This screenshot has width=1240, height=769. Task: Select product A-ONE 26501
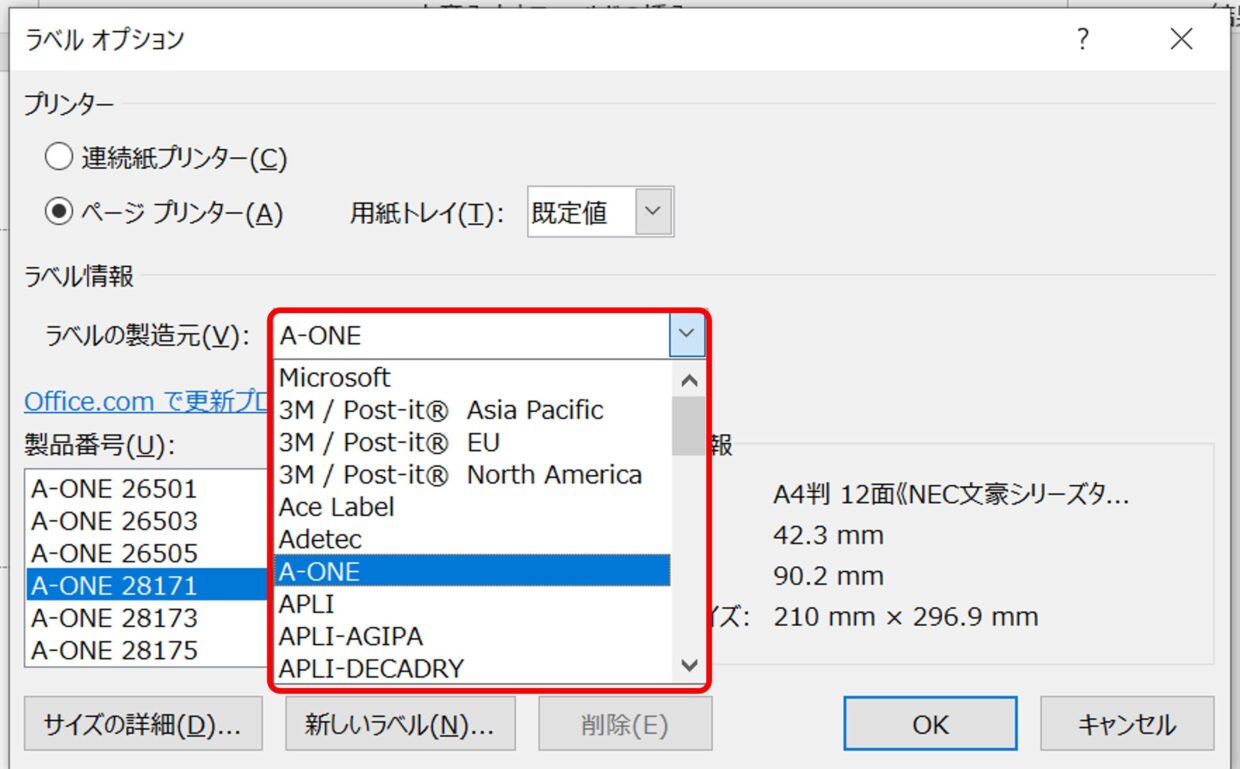pyautogui.click(x=146, y=488)
